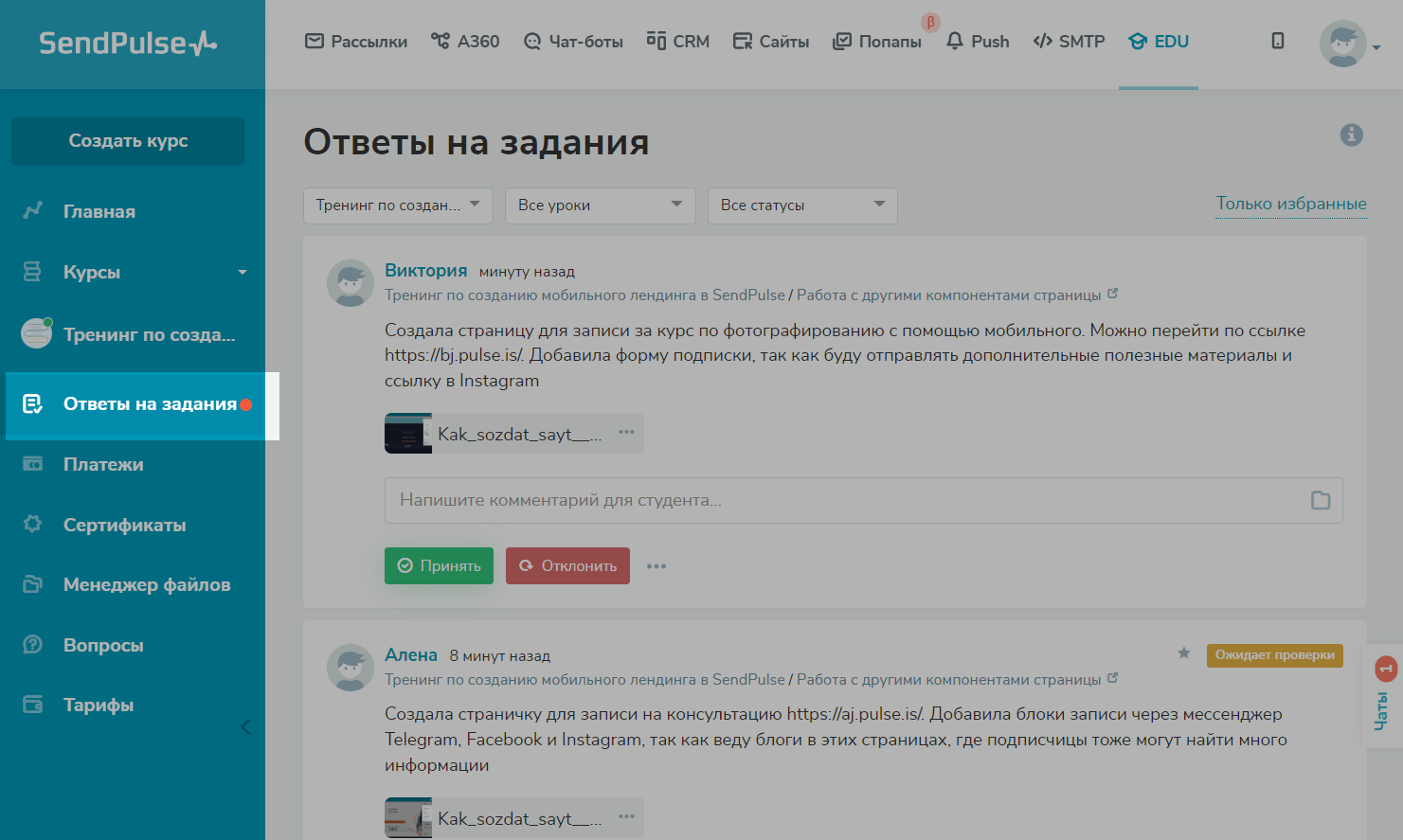
Task: Open the course filter dropdown Тренинг по создан...
Action: [x=398, y=206]
